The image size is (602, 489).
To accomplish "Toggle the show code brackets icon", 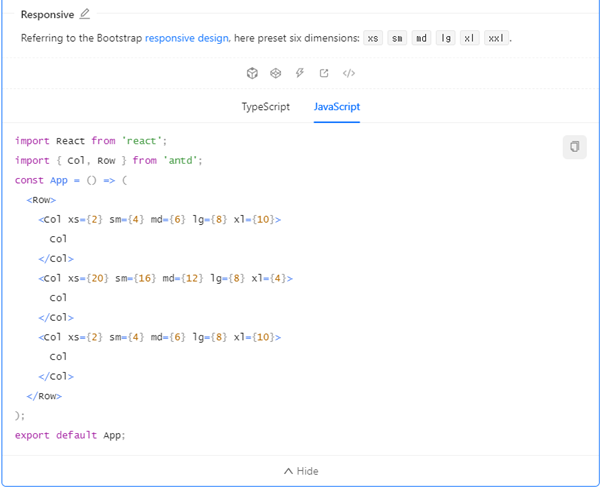I will point(349,73).
